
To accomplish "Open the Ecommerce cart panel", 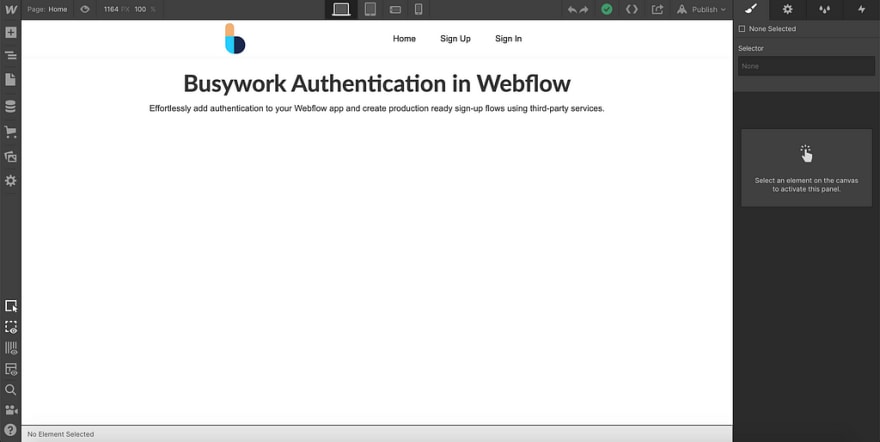I will click(11, 132).
